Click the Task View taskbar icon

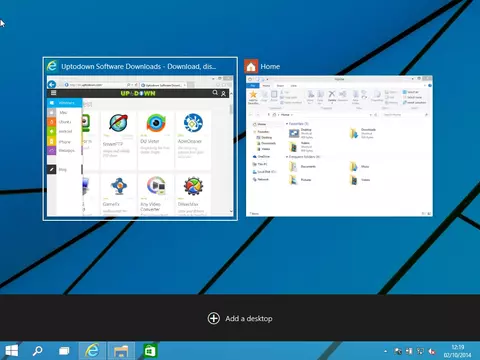pos(64,351)
